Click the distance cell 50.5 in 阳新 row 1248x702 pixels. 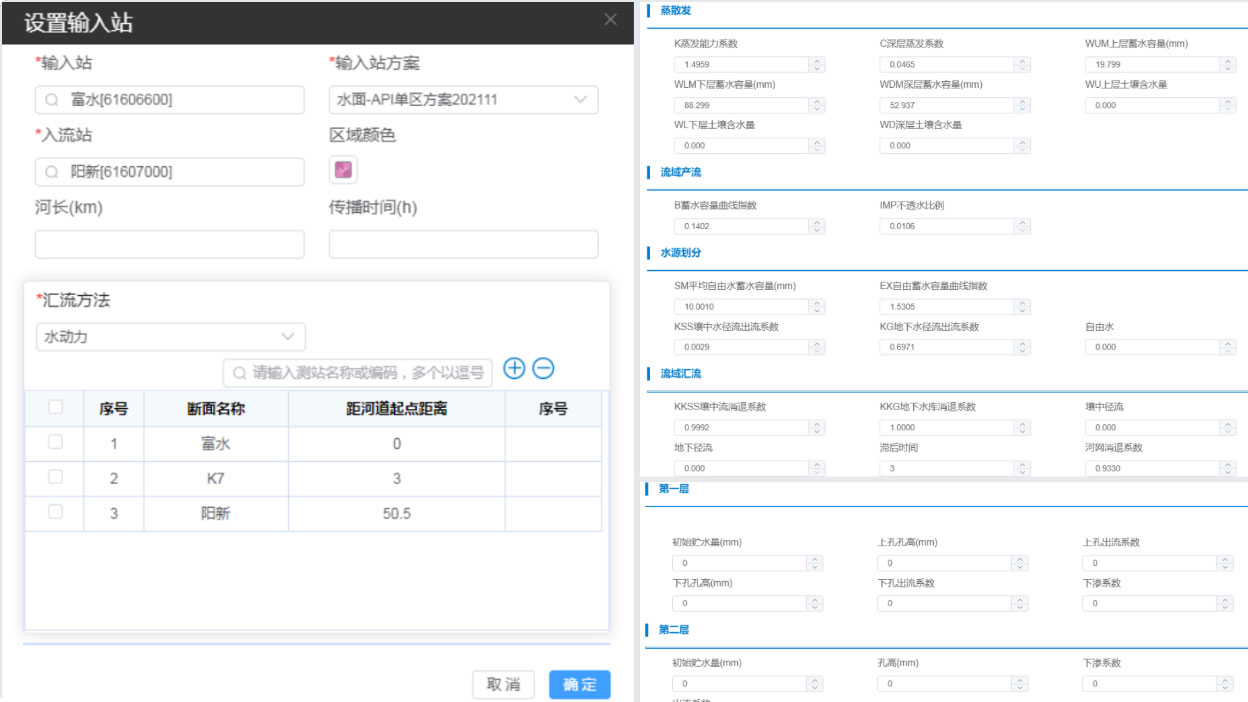[397, 513]
